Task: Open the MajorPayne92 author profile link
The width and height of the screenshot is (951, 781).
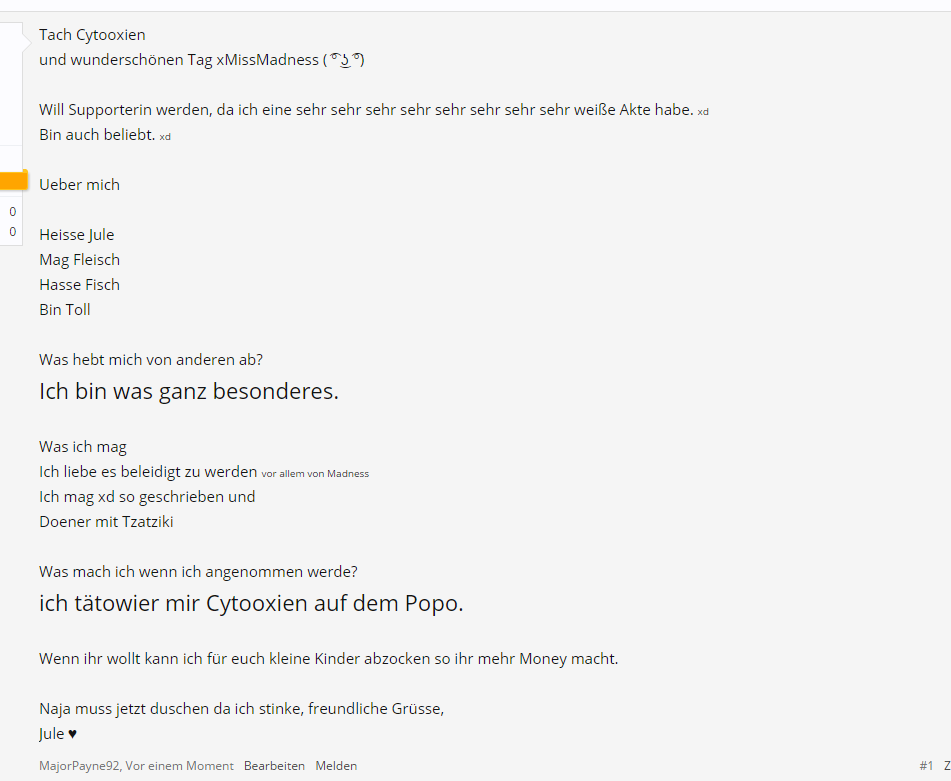Action: point(79,766)
